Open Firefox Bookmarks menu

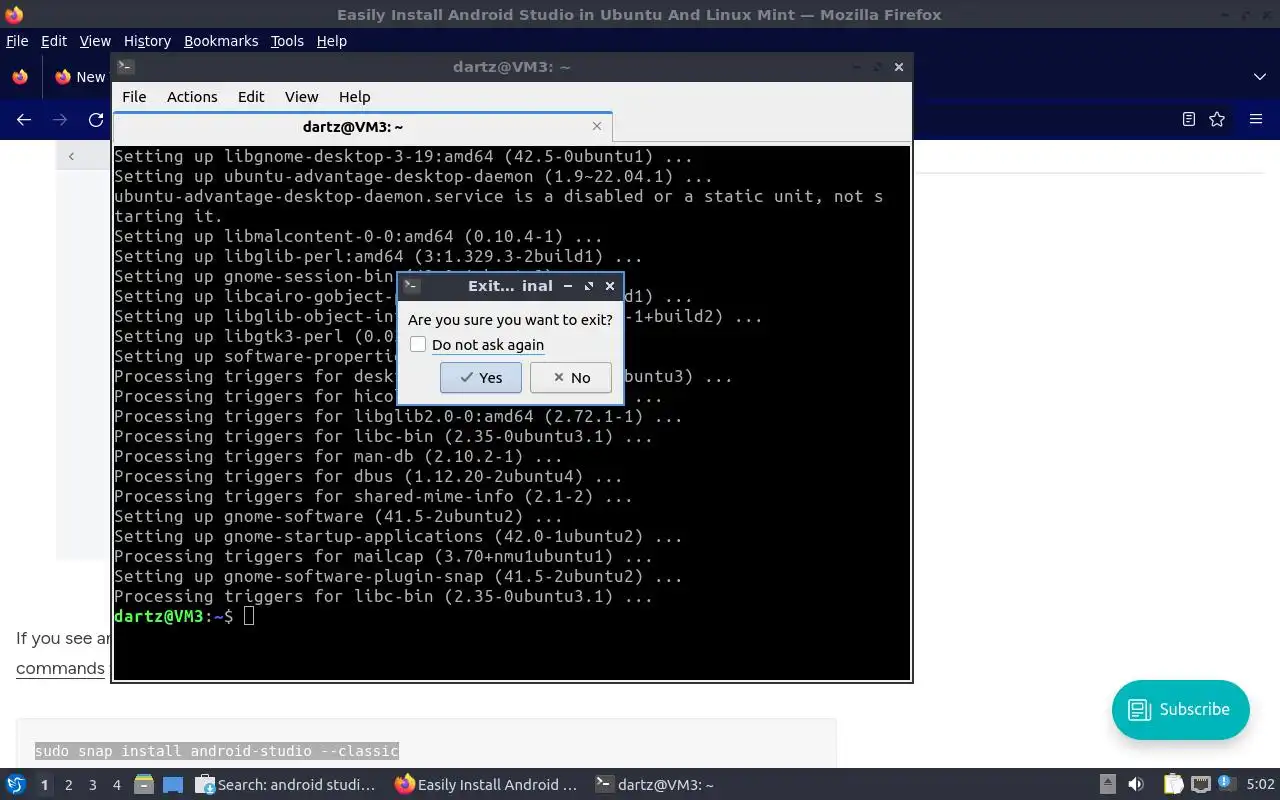(221, 41)
